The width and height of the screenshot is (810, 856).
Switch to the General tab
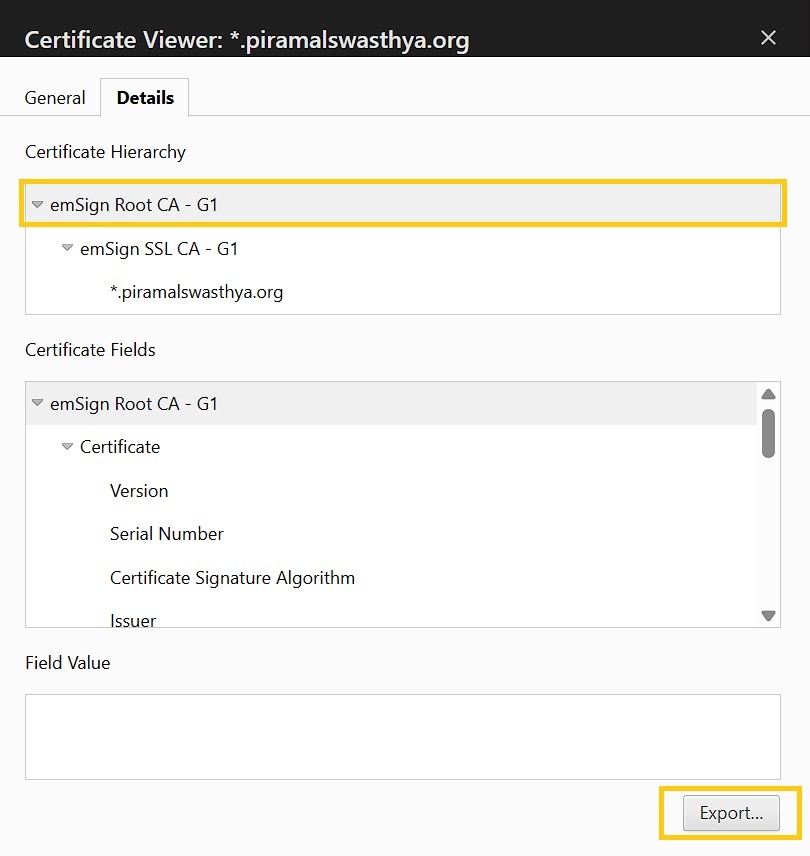pos(55,98)
